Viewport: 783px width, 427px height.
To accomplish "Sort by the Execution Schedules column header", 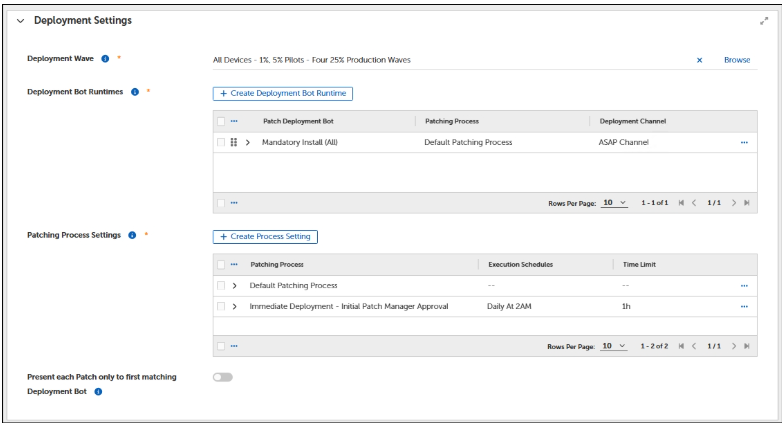I will (x=521, y=265).
